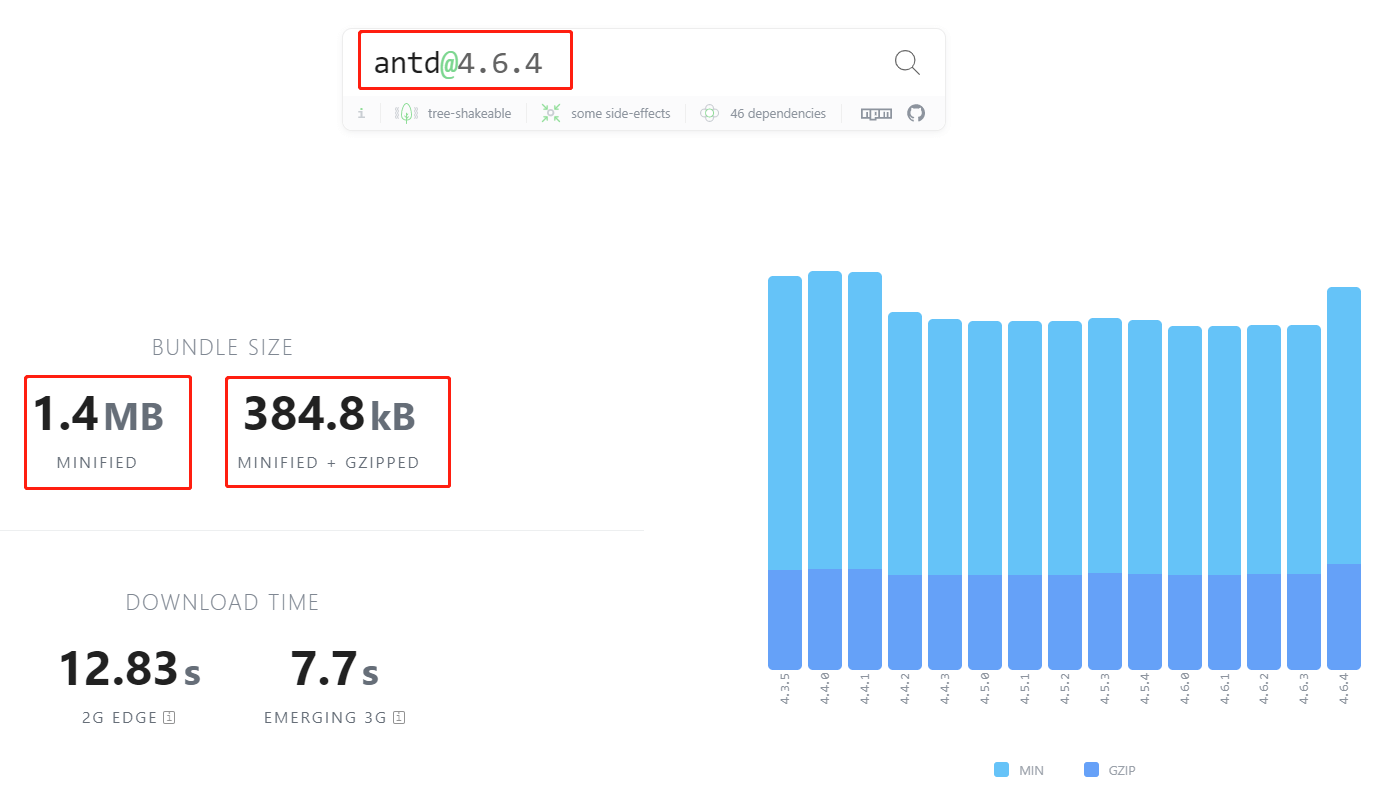Image resolution: width=1381 pixels, height=800 pixels.
Task: Click the tree-shakeable label
Action: click(469, 114)
